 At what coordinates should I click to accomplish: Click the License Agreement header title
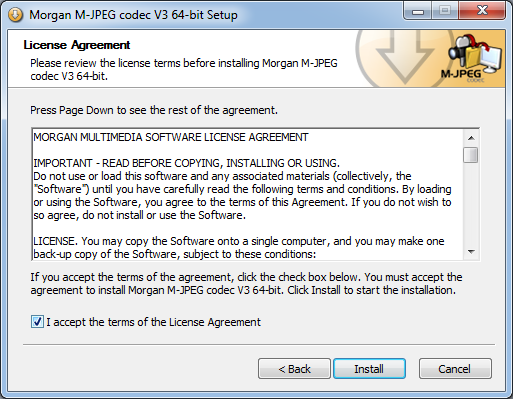tap(77, 45)
